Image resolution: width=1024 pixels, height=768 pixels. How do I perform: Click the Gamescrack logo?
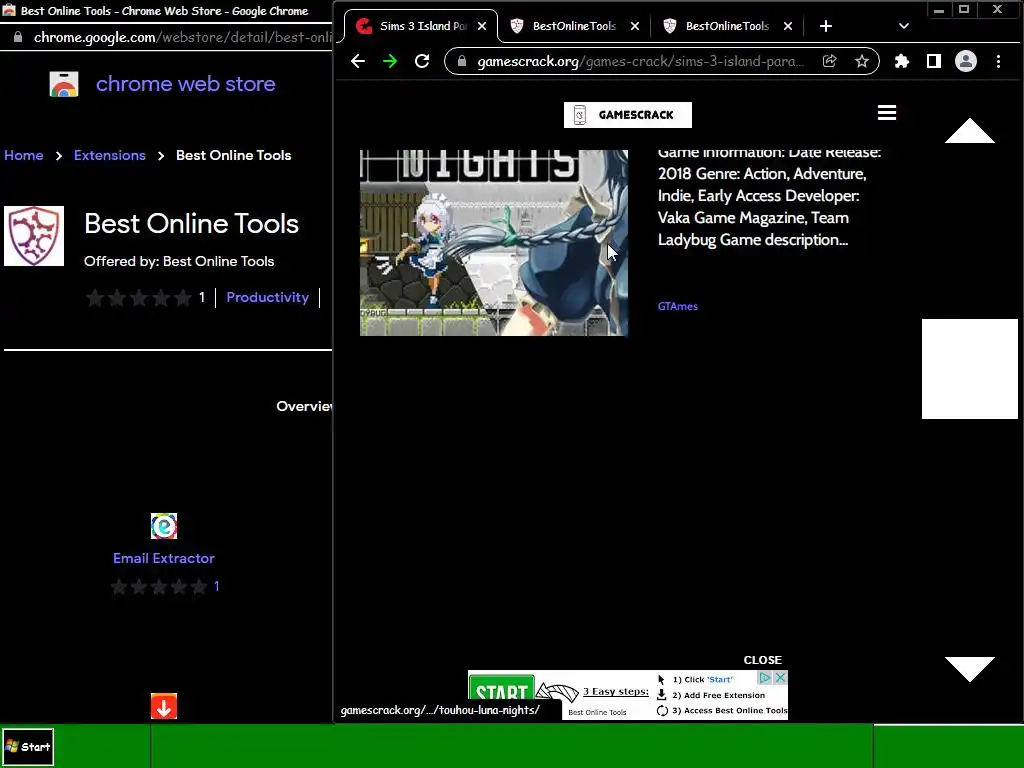point(628,115)
